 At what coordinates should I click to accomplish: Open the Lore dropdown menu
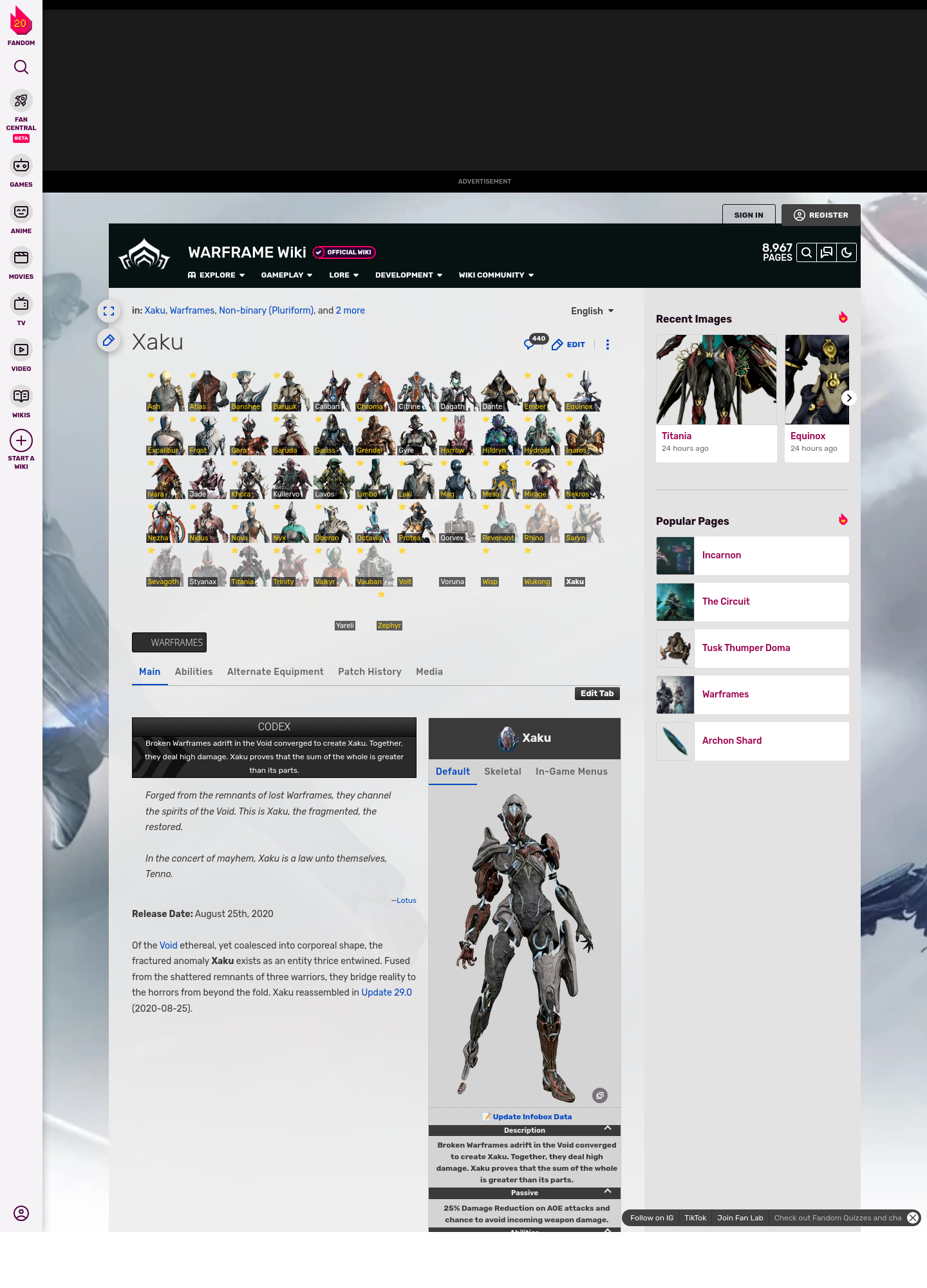click(344, 275)
